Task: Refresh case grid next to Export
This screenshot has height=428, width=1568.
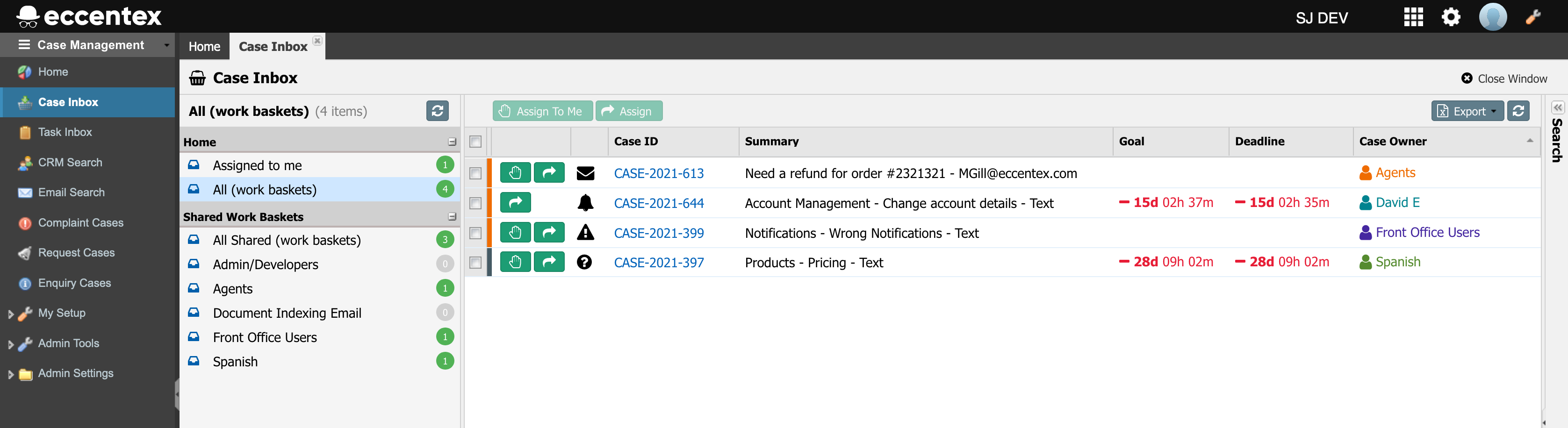Action: coord(1518,111)
